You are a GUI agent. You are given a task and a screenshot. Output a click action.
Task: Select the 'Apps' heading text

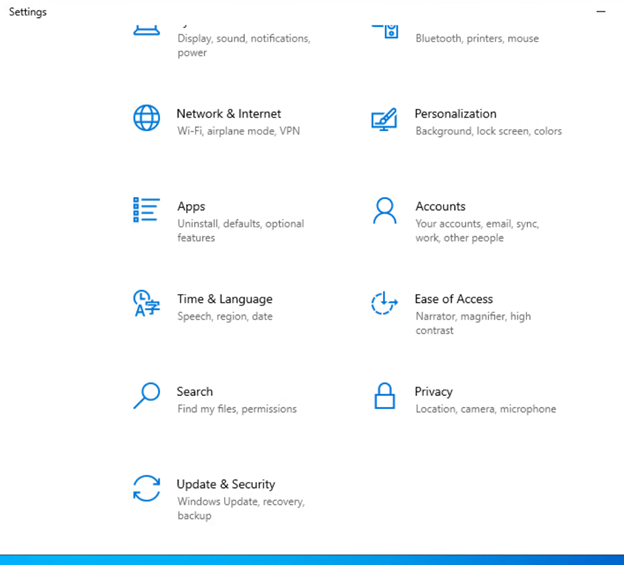191,207
